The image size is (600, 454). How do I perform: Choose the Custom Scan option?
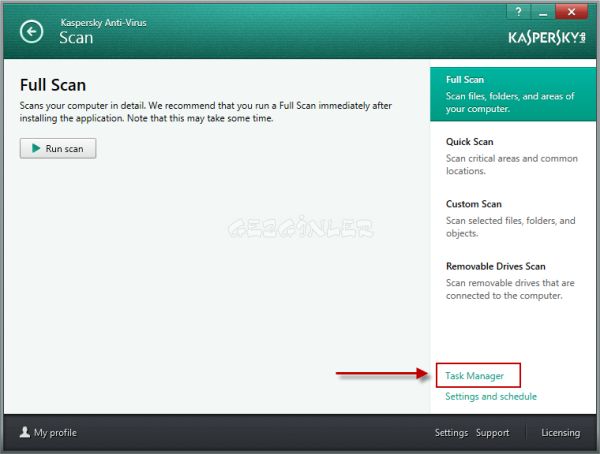(513, 218)
